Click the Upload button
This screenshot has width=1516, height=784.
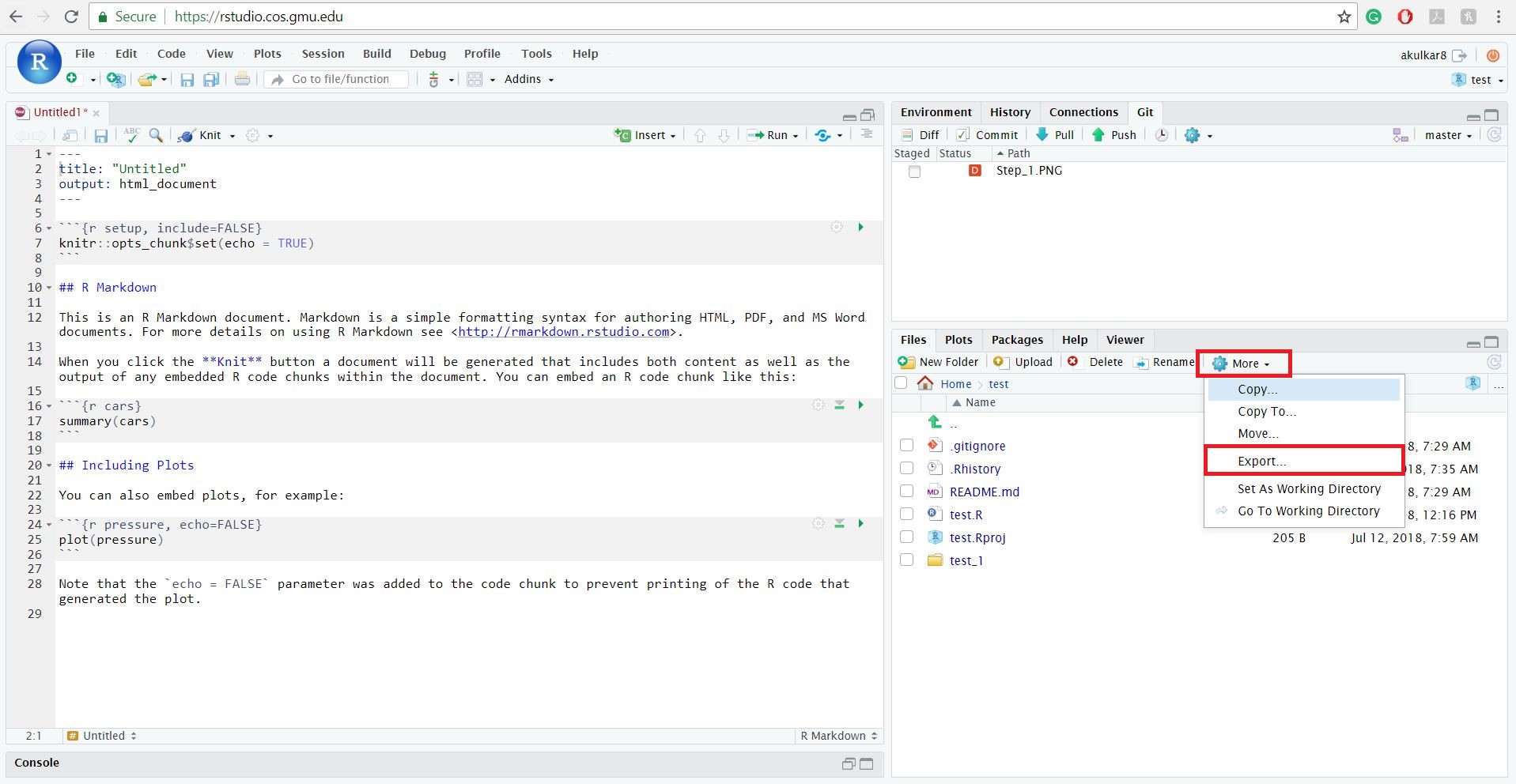(1023, 362)
